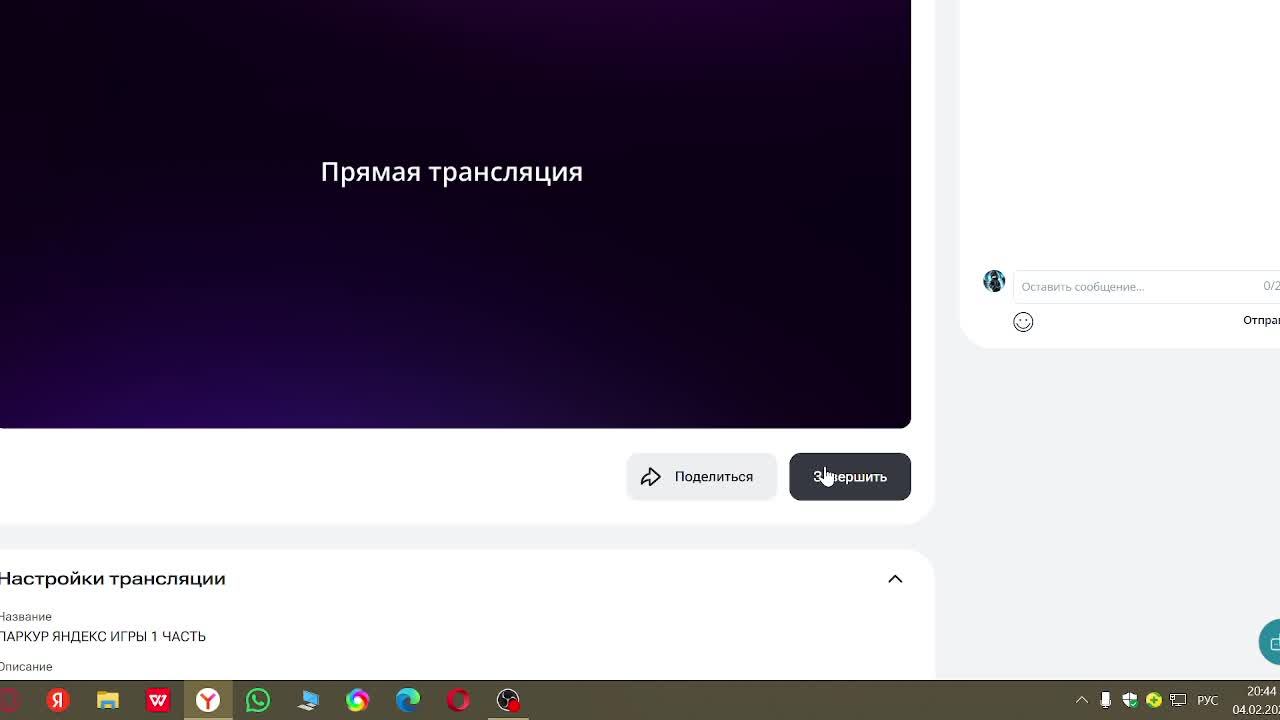This screenshot has height=720, width=1280.
Task: Click the yellow-green plus tray icon
Action: tap(1154, 700)
